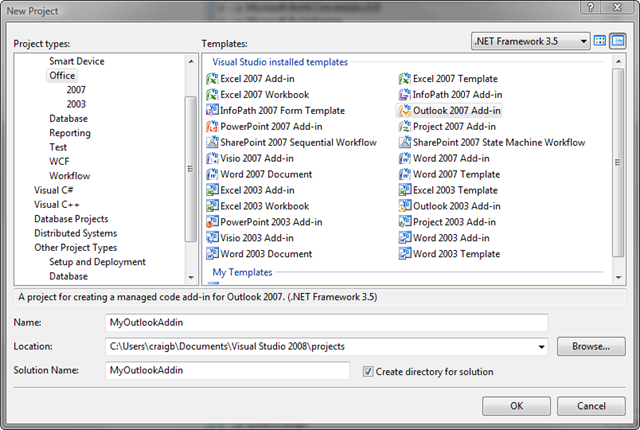The image size is (640, 430).
Task: Click Templates list scrollbar up arrow
Action: click(x=618, y=62)
